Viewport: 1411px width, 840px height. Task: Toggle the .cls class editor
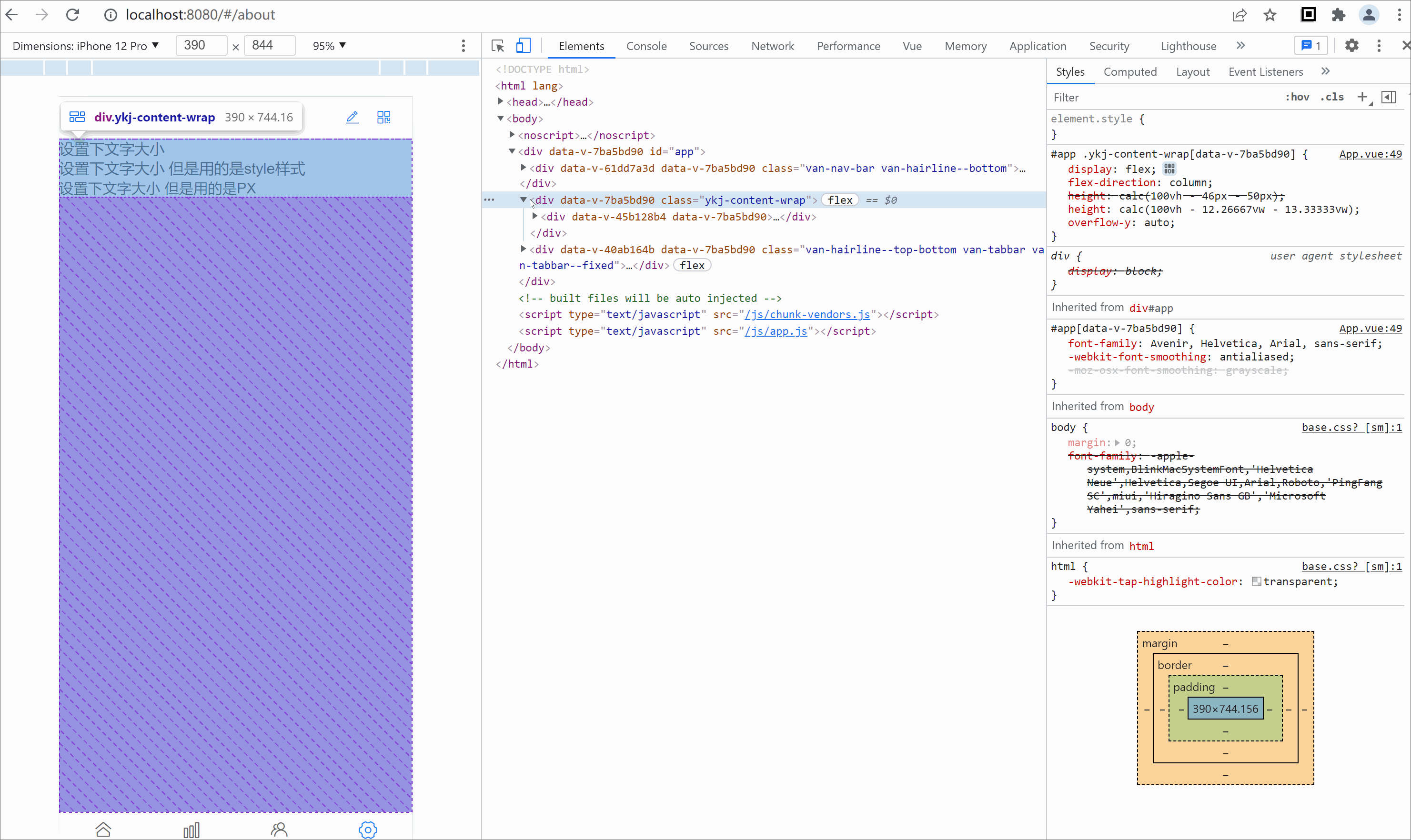click(x=1332, y=97)
